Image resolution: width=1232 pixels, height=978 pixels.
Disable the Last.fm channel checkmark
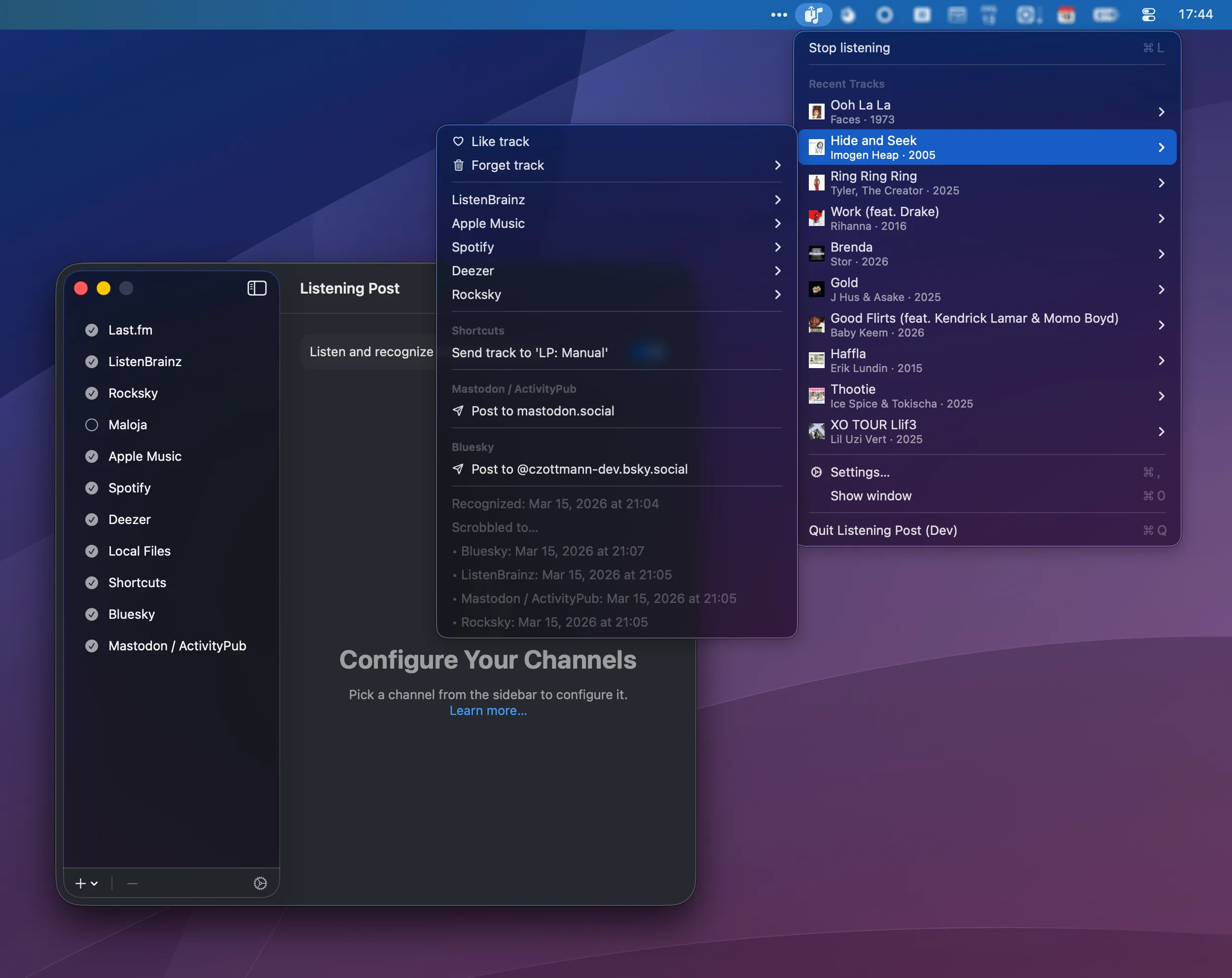click(91, 330)
